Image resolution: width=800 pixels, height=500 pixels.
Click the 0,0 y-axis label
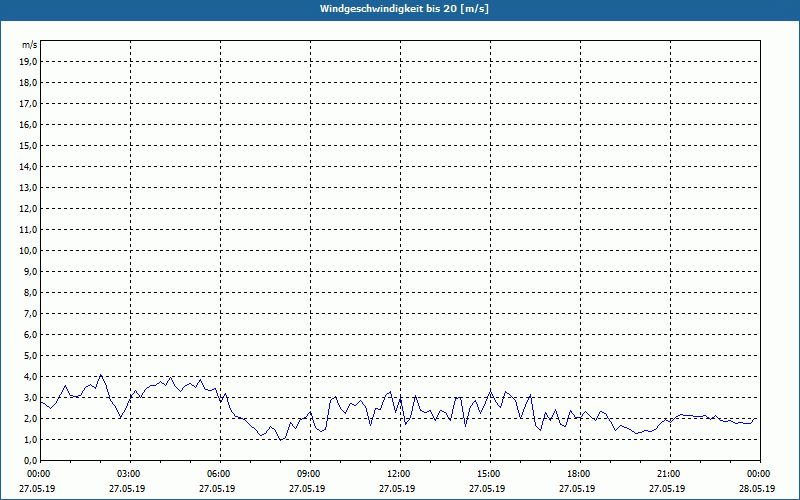coord(30,460)
